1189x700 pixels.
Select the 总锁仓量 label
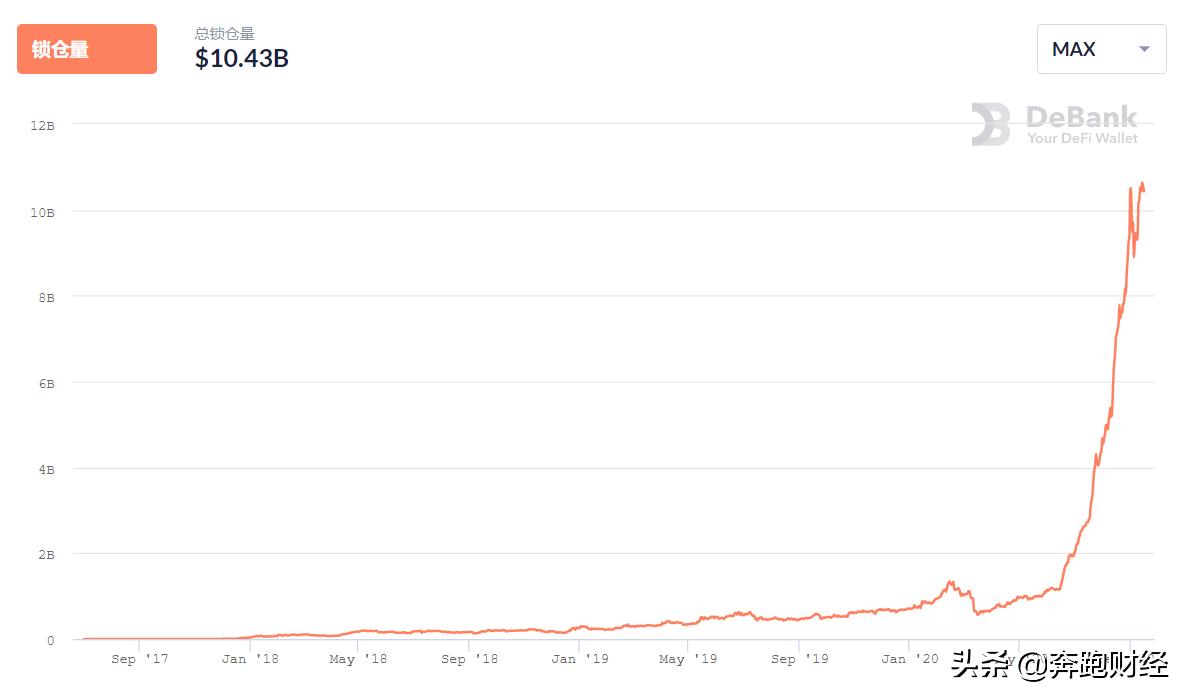(x=225, y=34)
